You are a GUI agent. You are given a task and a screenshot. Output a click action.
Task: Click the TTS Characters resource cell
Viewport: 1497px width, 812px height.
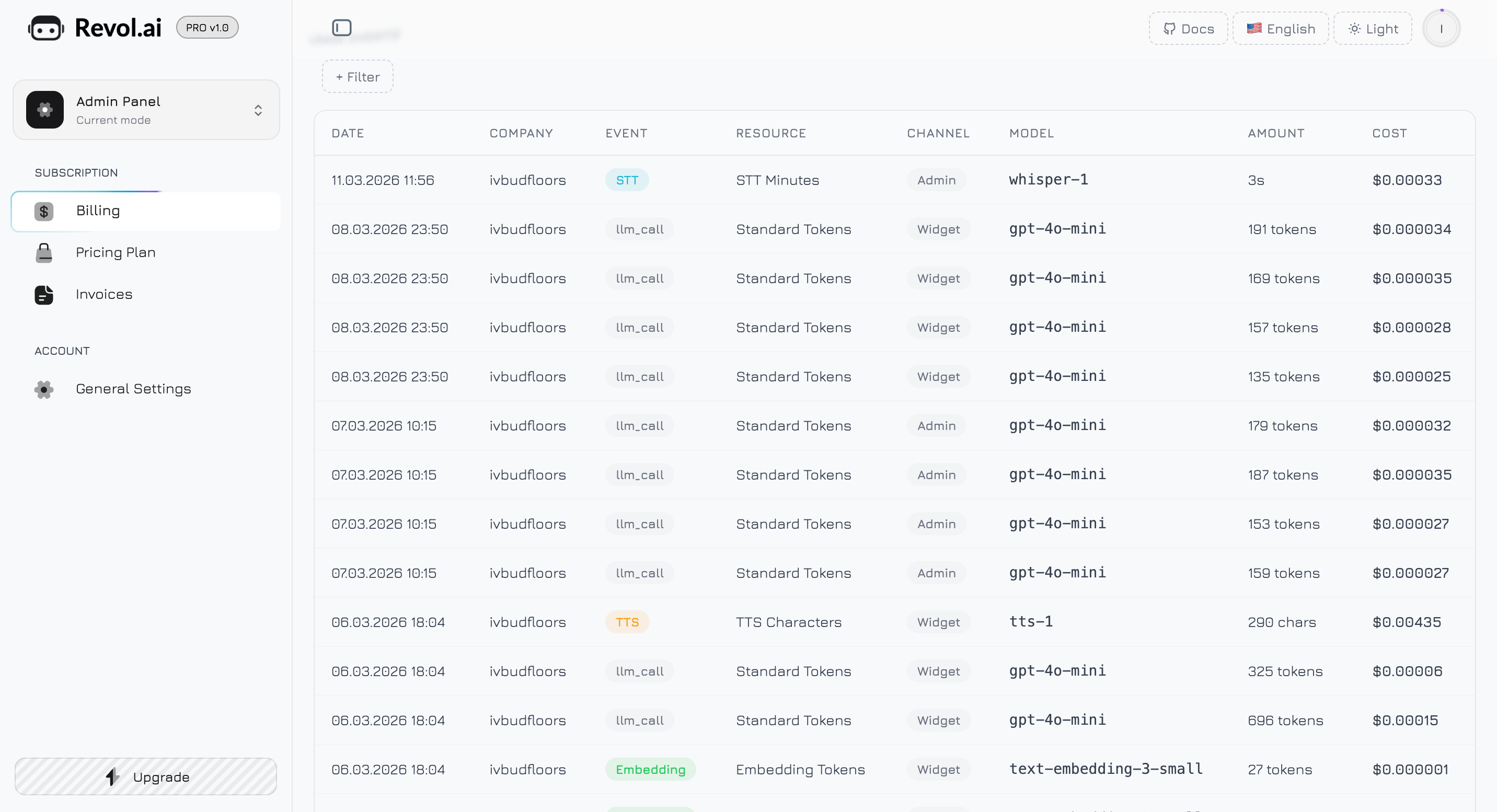pyautogui.click(x=788, y=622)
